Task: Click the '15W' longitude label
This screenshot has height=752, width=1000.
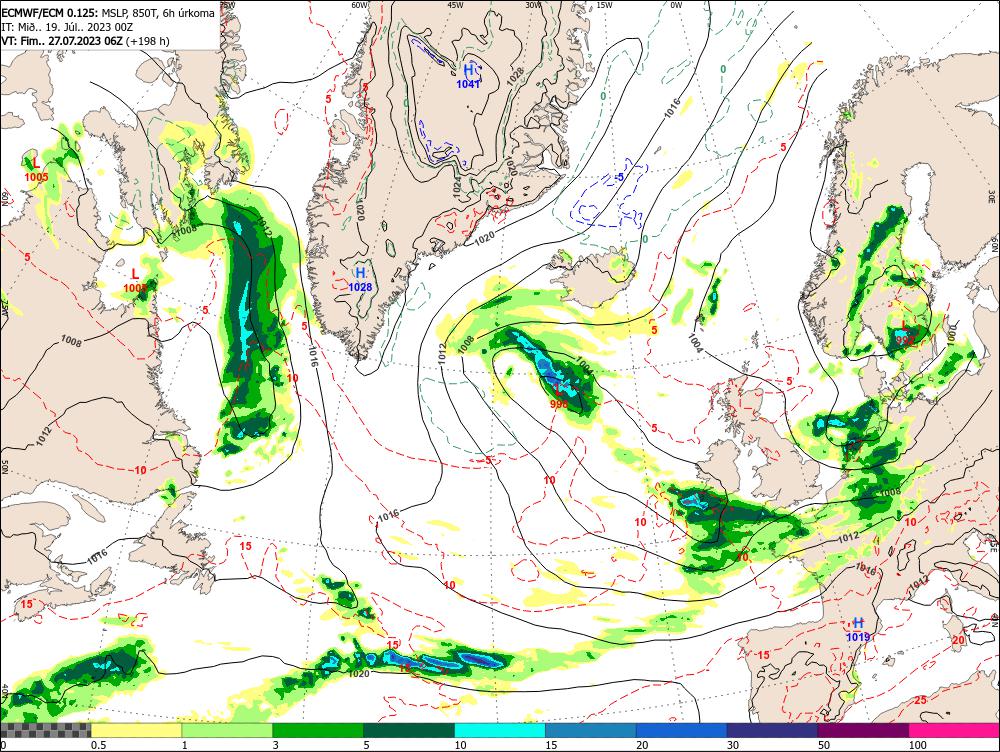Action: coord(605,4)
